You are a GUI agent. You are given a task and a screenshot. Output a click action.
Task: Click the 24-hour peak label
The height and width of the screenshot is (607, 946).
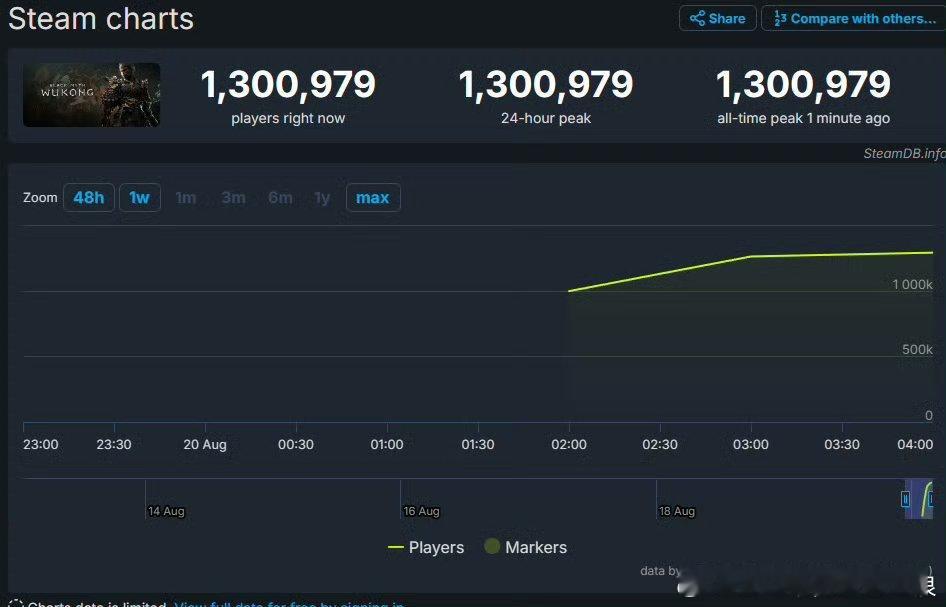click(545, 118)
